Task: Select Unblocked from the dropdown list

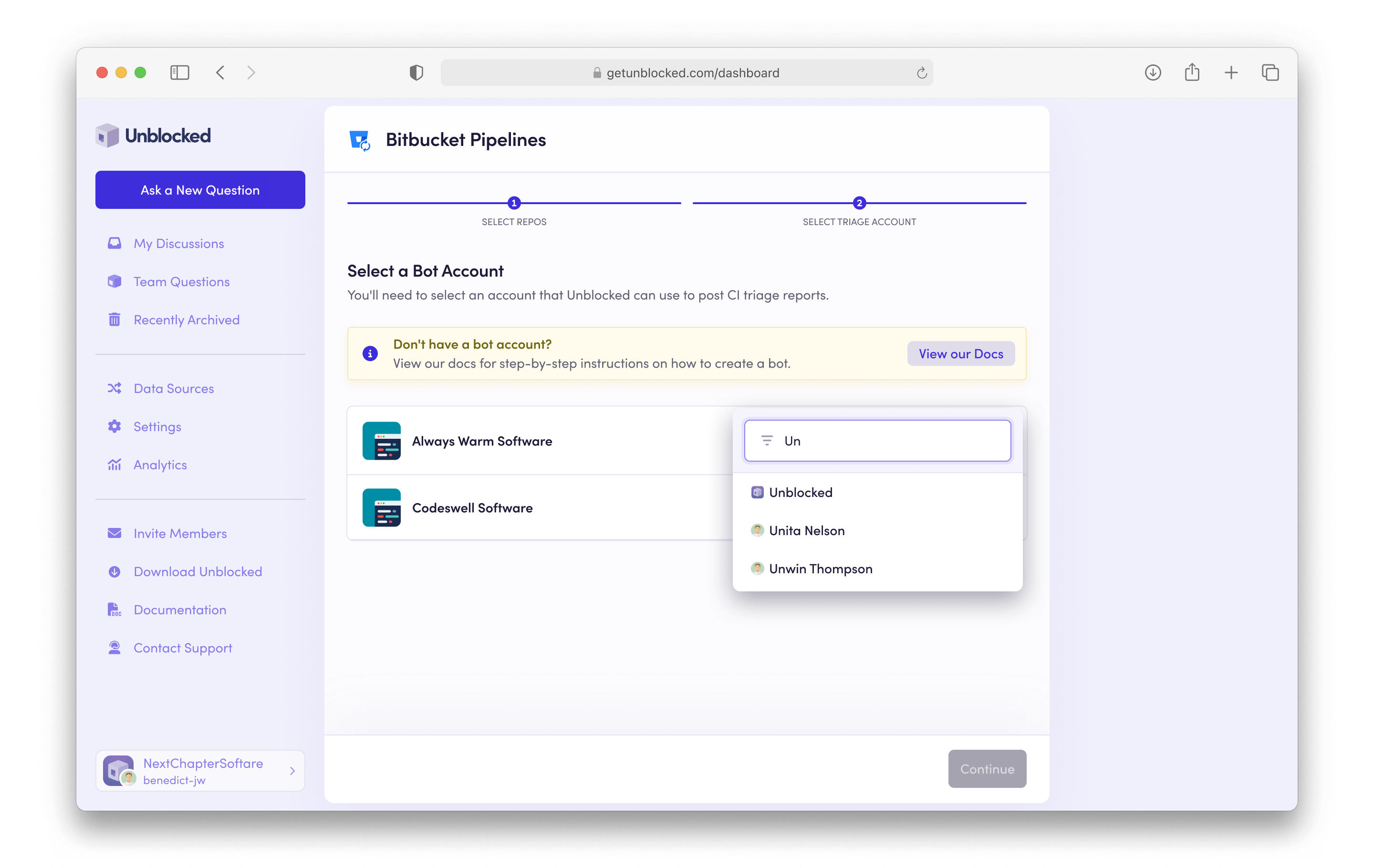Action: click(x=877, y=492)
